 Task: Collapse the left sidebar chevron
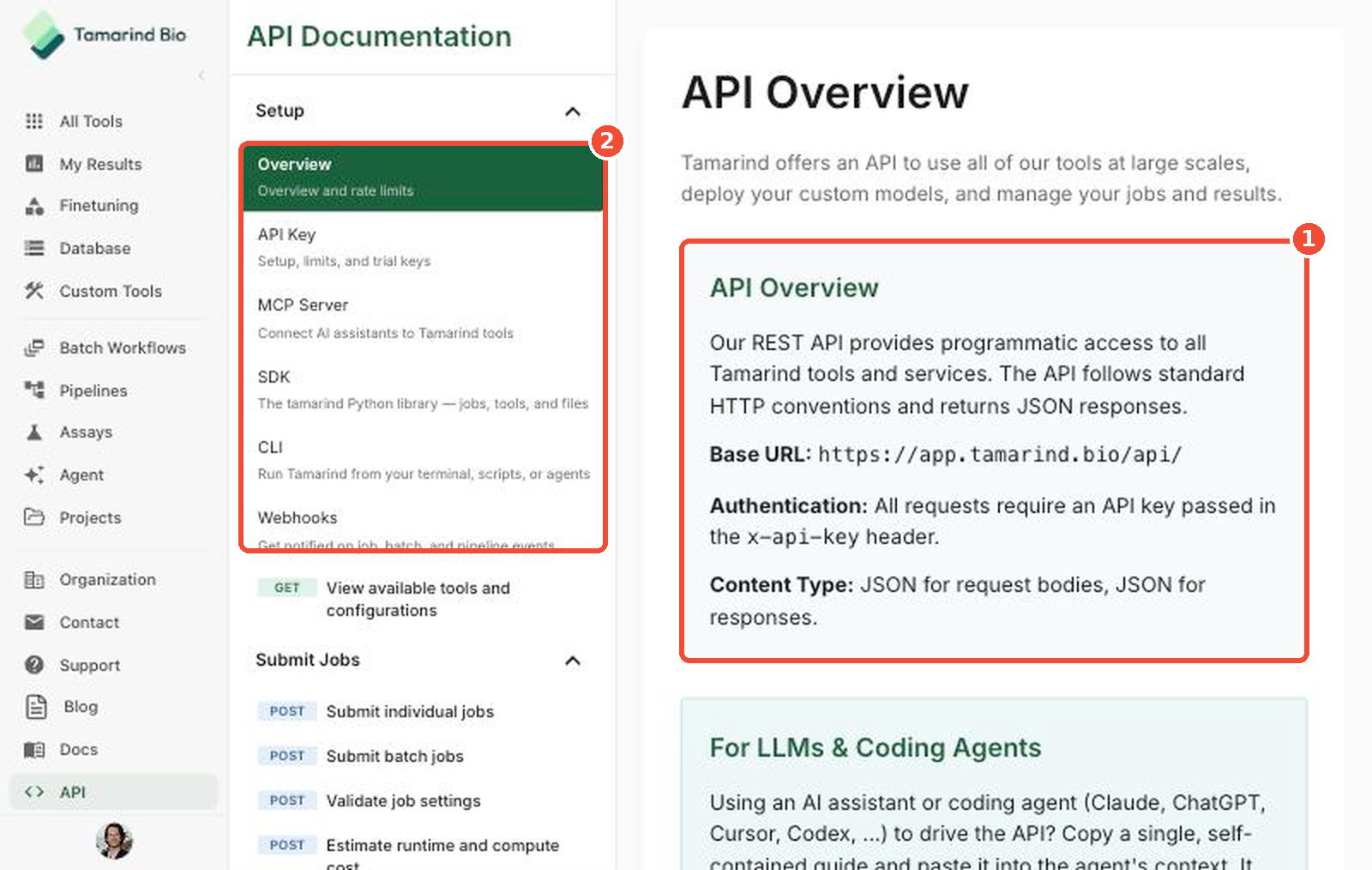pos(202,76)
